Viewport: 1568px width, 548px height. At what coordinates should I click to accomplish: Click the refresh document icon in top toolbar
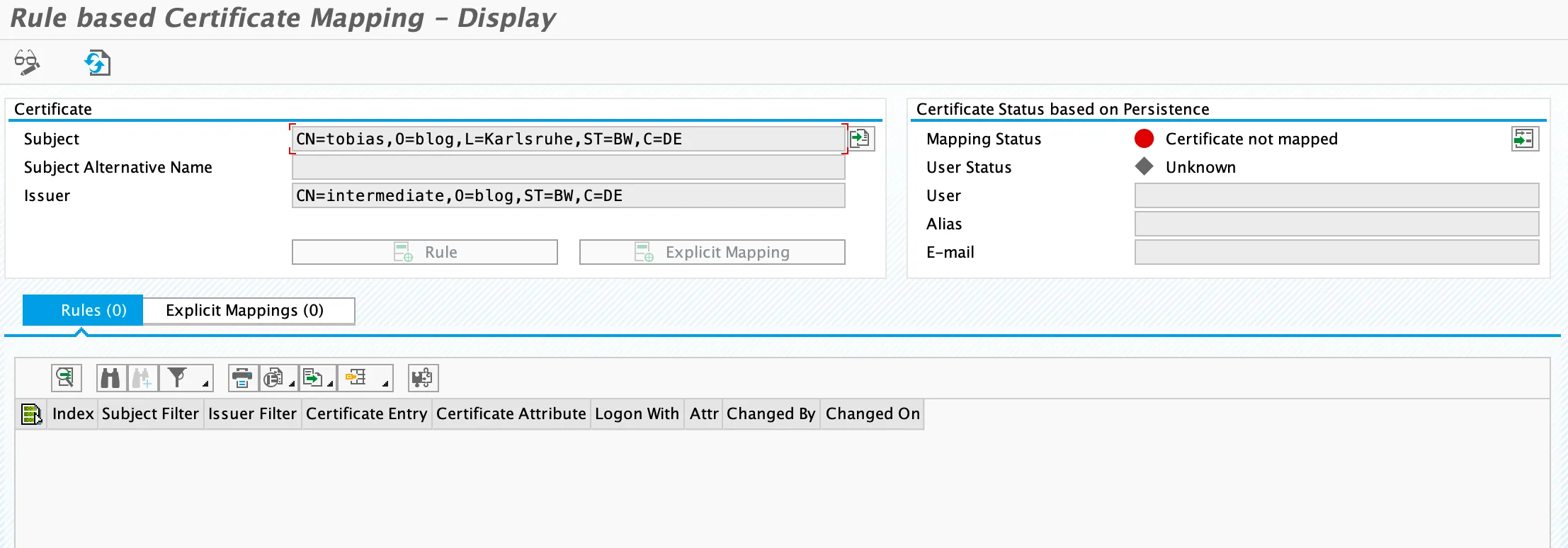point(97,63)
